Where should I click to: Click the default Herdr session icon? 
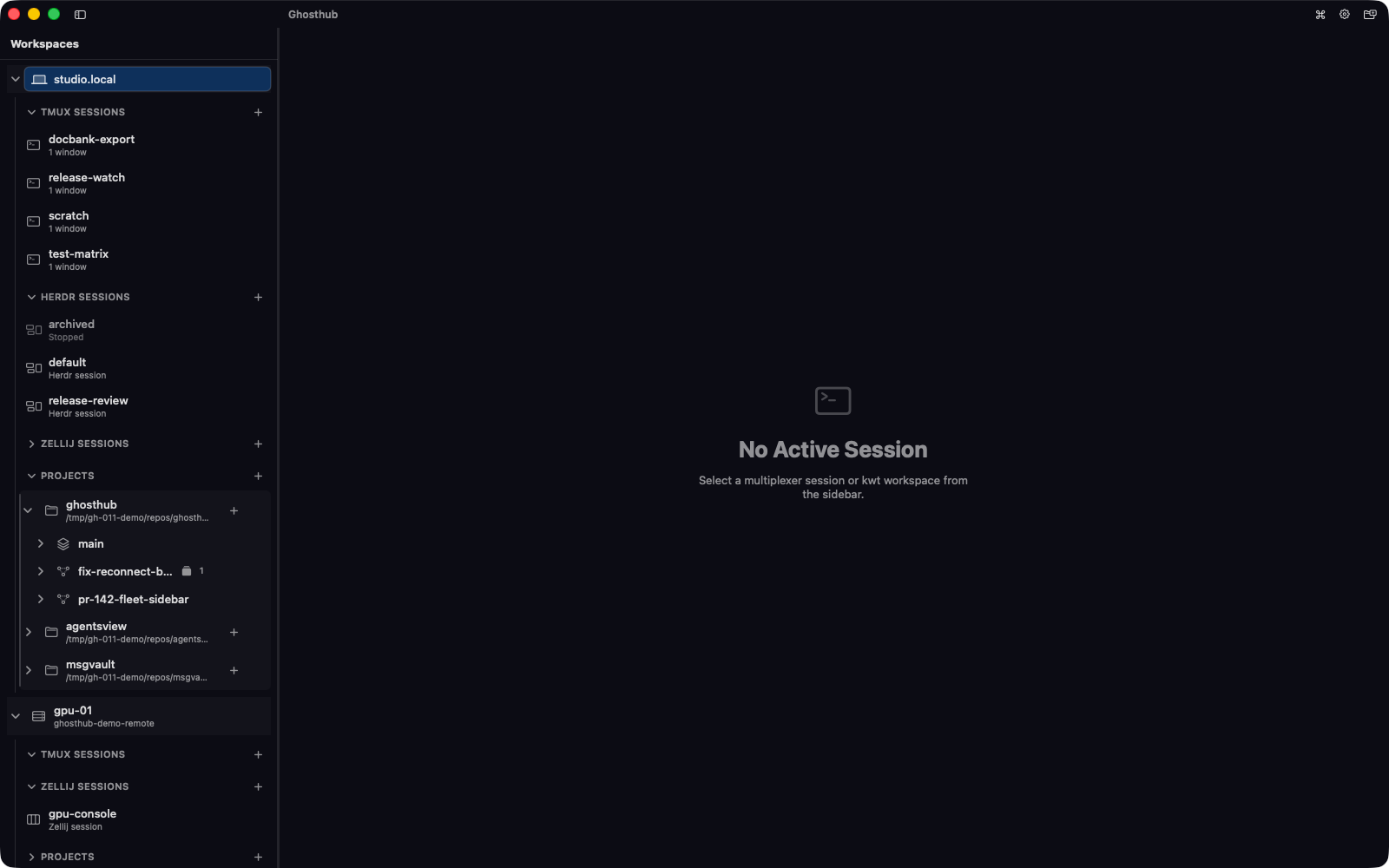point(34,368)
